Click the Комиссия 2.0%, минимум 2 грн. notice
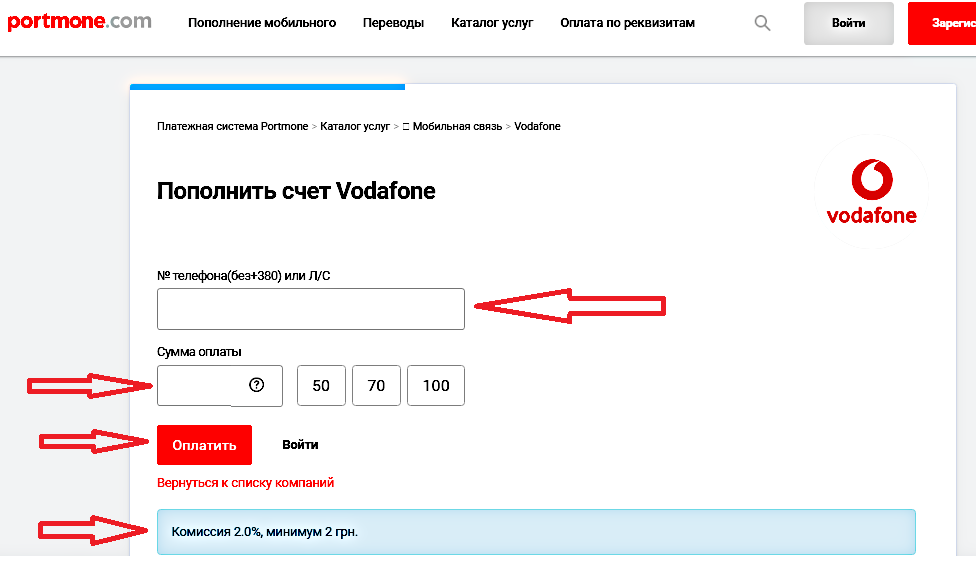The image size is (976, 567). pos(536,532)
